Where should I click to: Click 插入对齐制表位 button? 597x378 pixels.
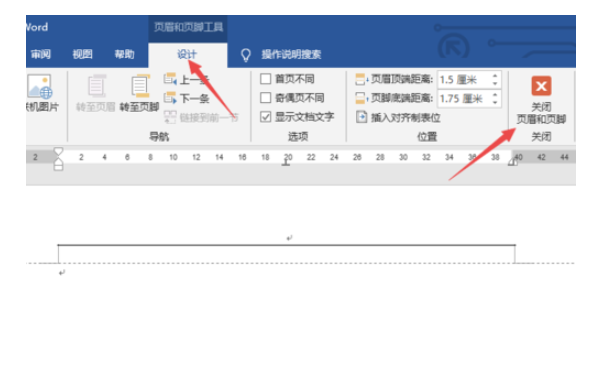398,118
